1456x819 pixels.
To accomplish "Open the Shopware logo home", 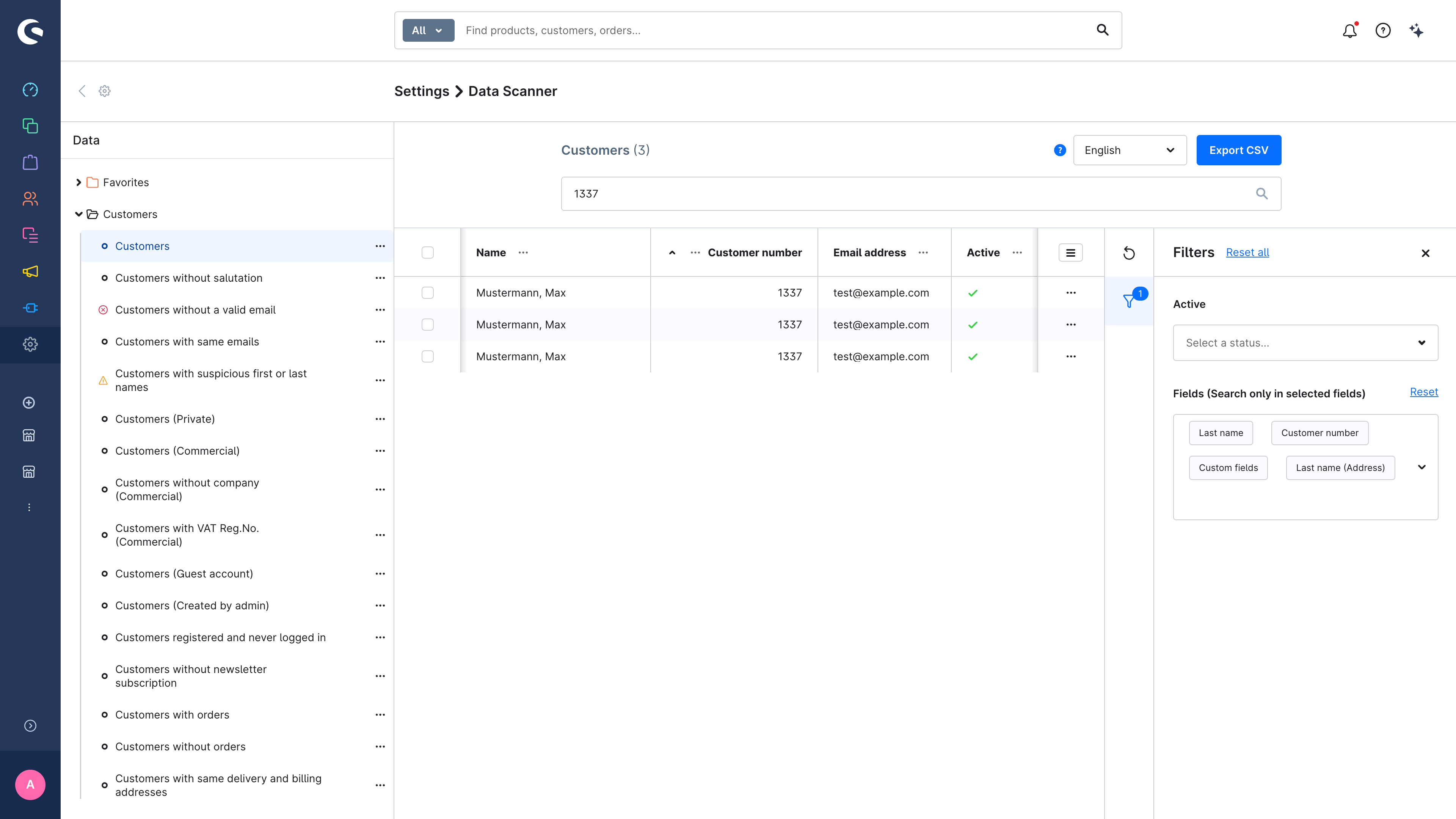I will 30,31.
